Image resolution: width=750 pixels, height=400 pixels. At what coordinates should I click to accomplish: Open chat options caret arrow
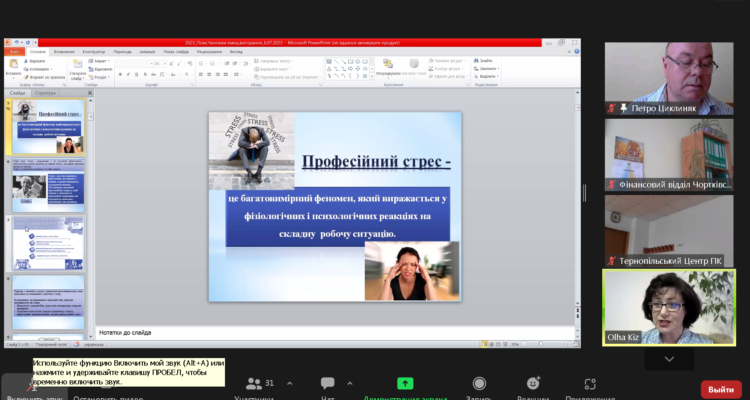350,383
